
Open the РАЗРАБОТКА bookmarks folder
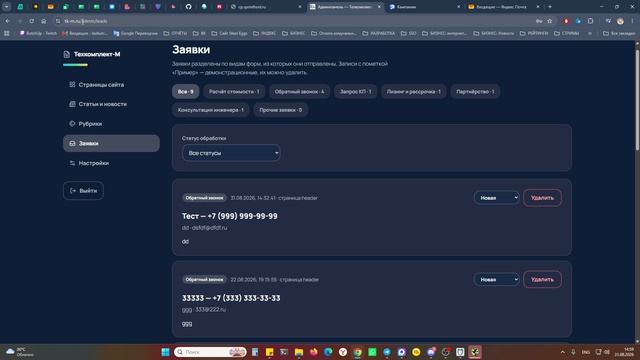[378, 33]
